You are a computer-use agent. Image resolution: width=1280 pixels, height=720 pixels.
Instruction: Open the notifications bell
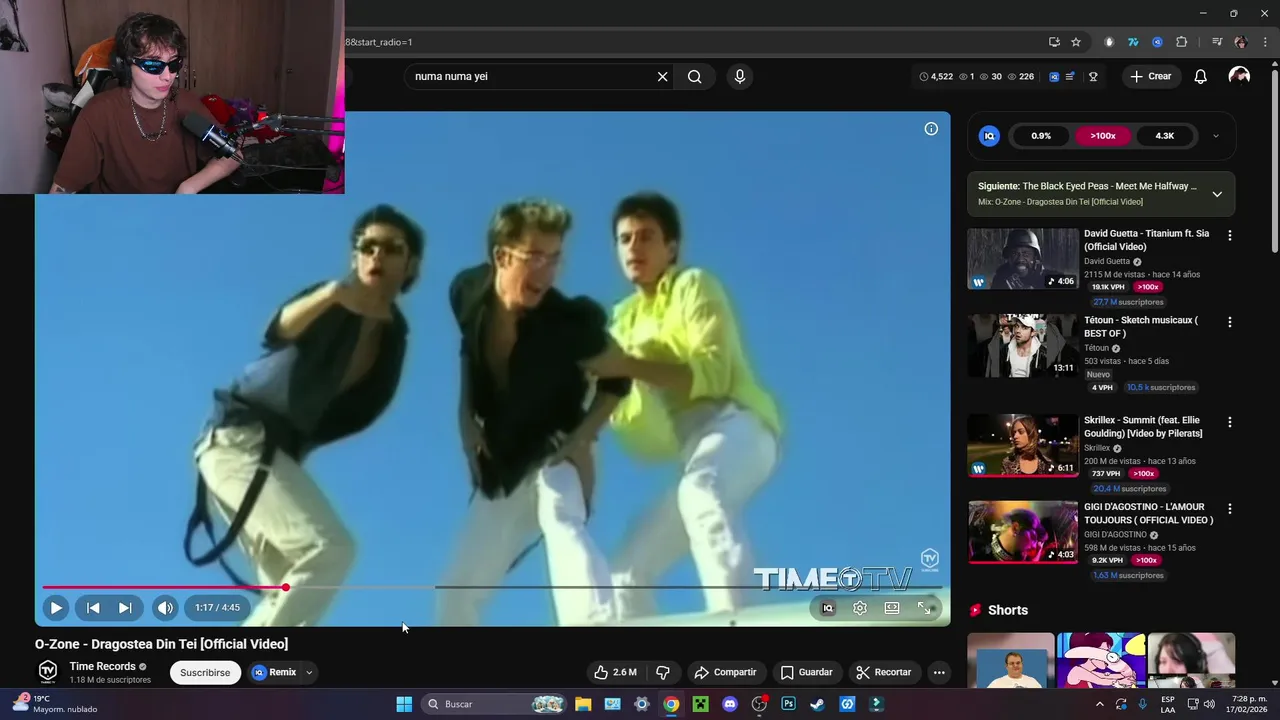click(x=1201, y=76)
